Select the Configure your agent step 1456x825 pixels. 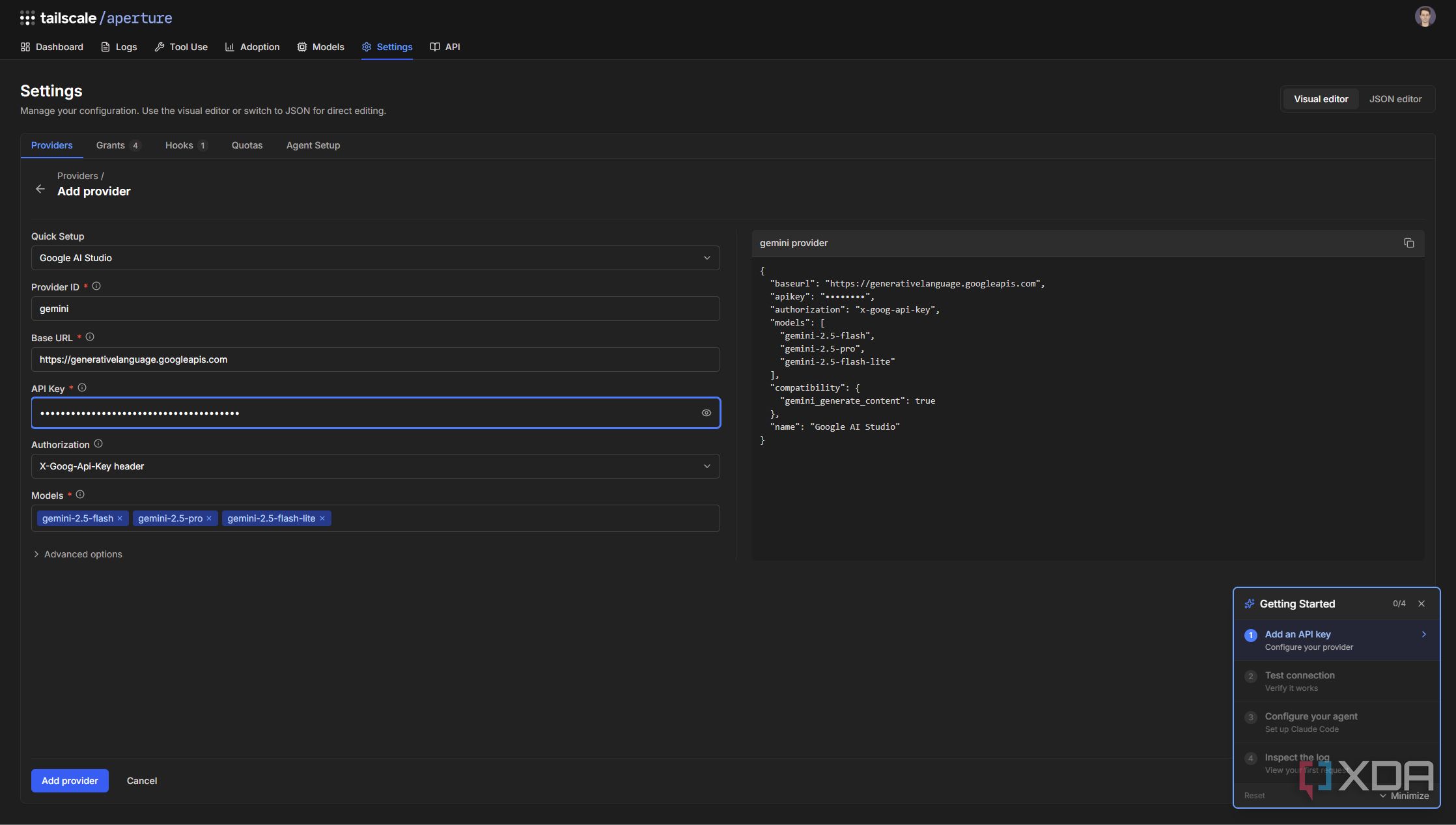(x=1336, y=722)
